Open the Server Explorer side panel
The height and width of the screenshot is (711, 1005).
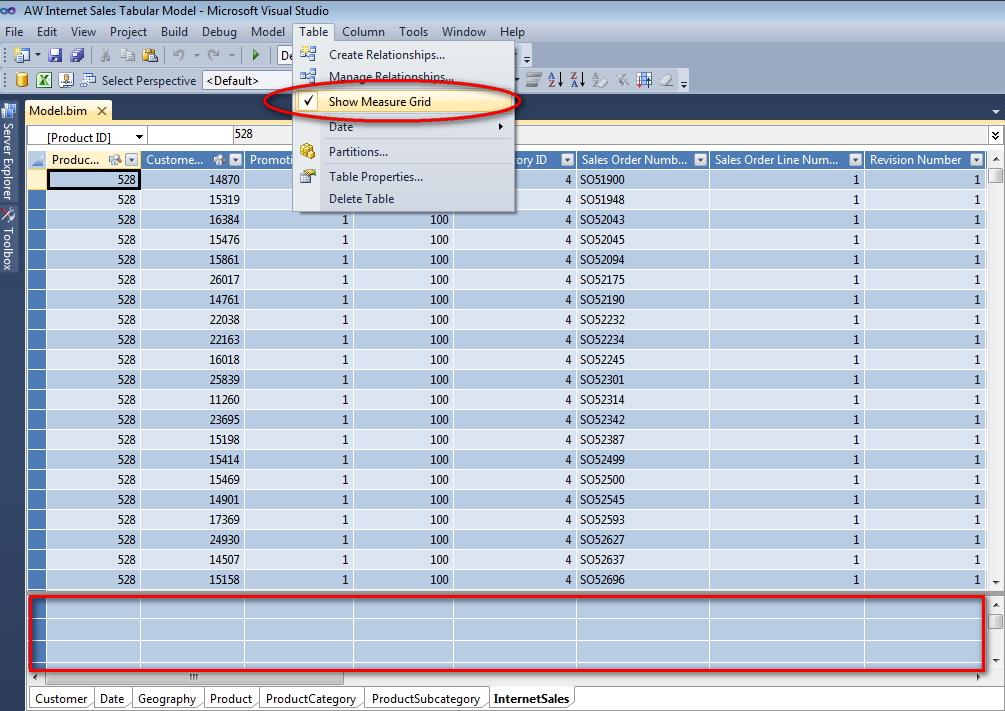[x=8, y=153]
